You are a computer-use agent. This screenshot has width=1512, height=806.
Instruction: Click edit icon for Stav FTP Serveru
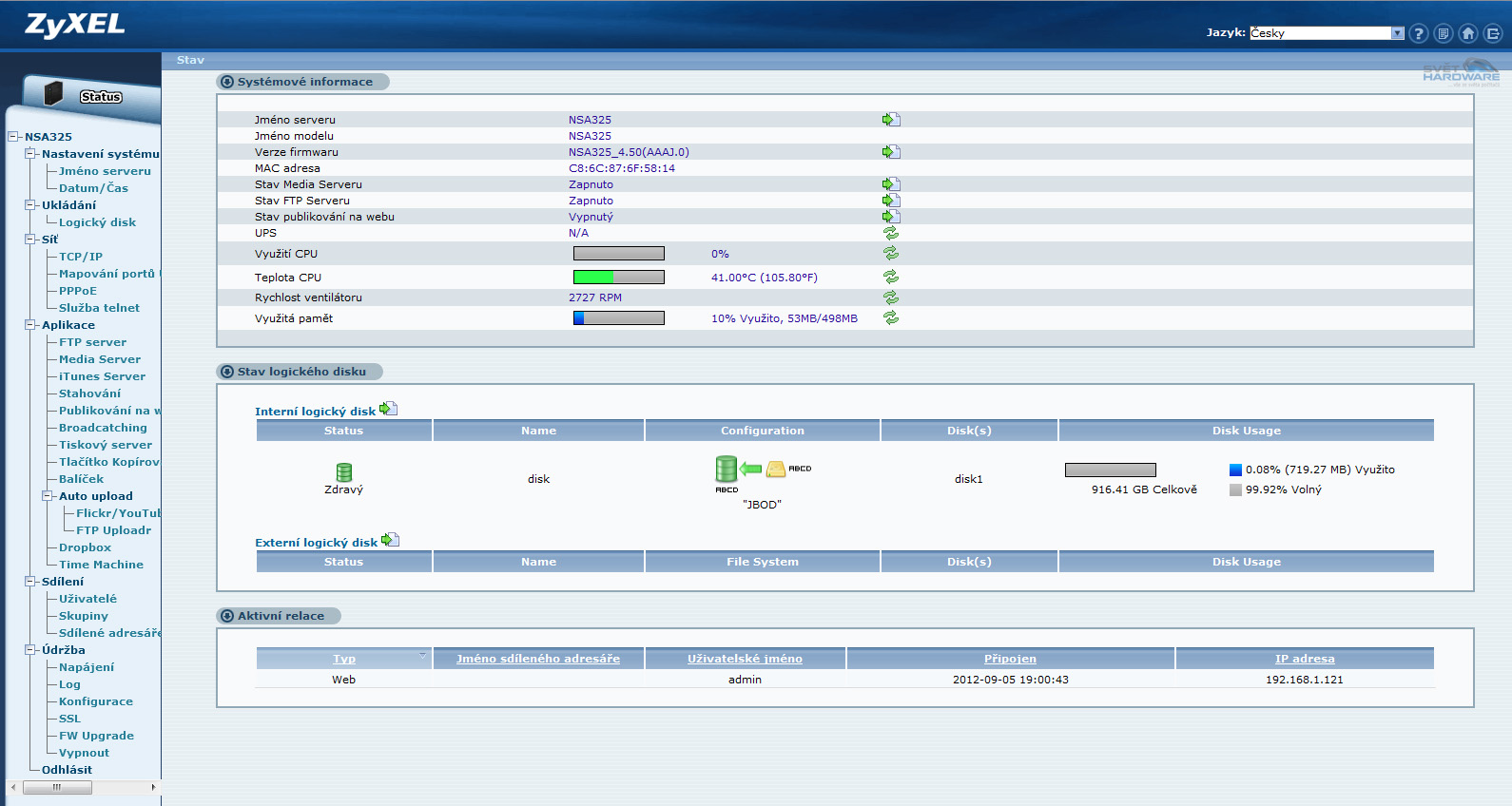pos(890,201)
